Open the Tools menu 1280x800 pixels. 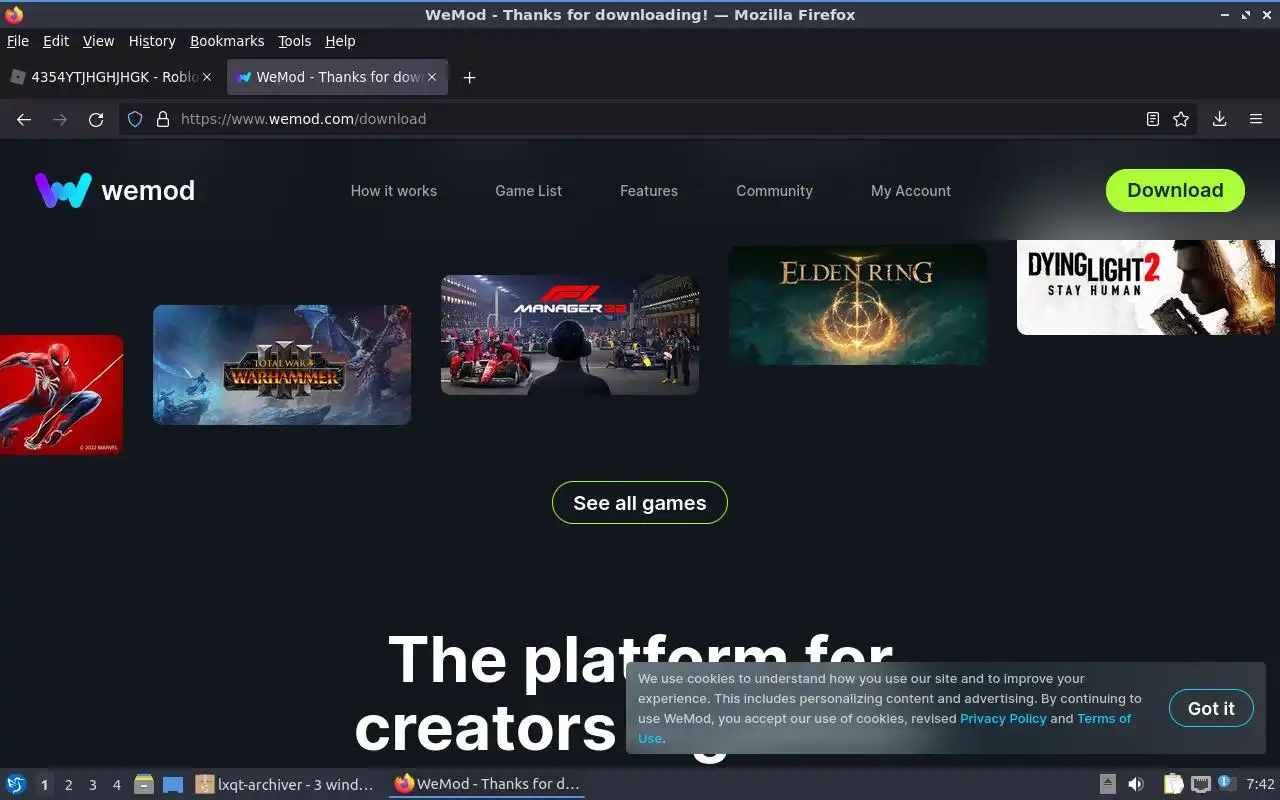(295, 41)
